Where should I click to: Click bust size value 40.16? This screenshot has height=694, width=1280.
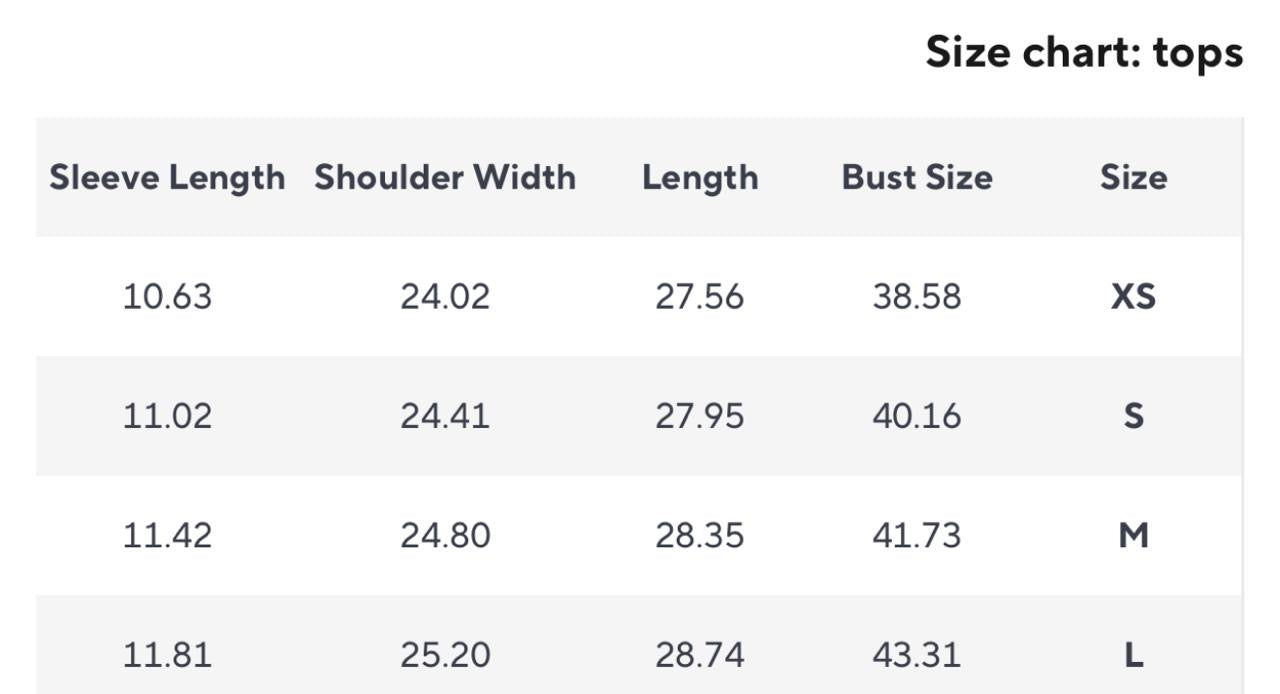click(x=917, y=415)
